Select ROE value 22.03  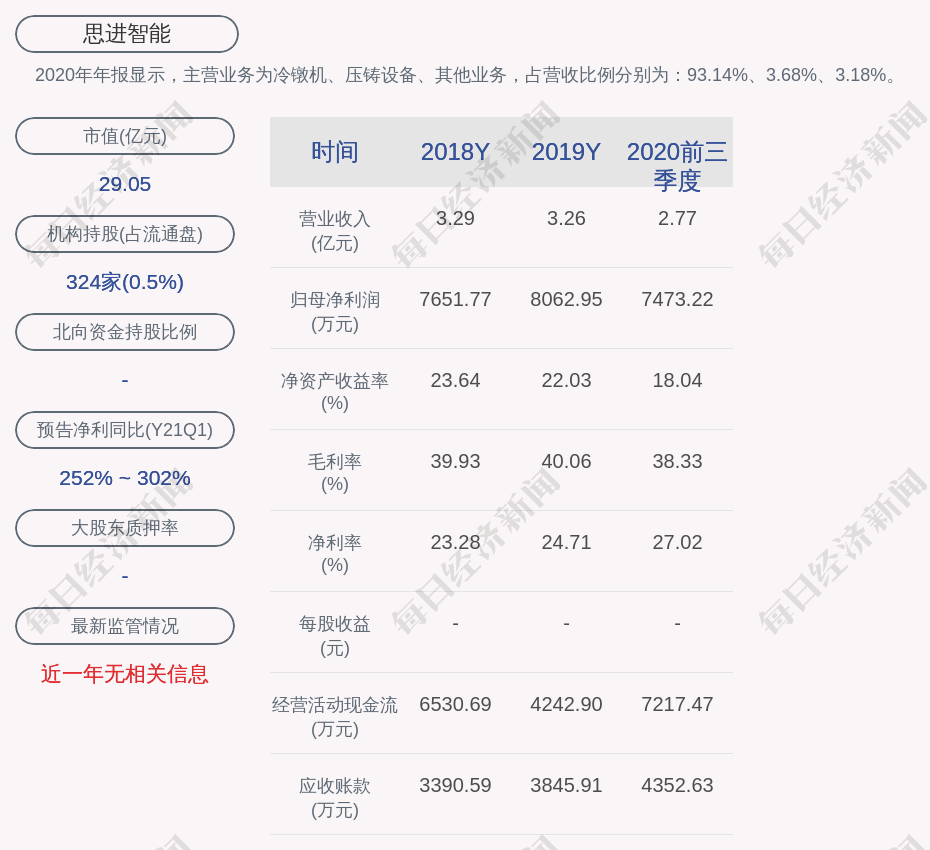click(566, 380)
